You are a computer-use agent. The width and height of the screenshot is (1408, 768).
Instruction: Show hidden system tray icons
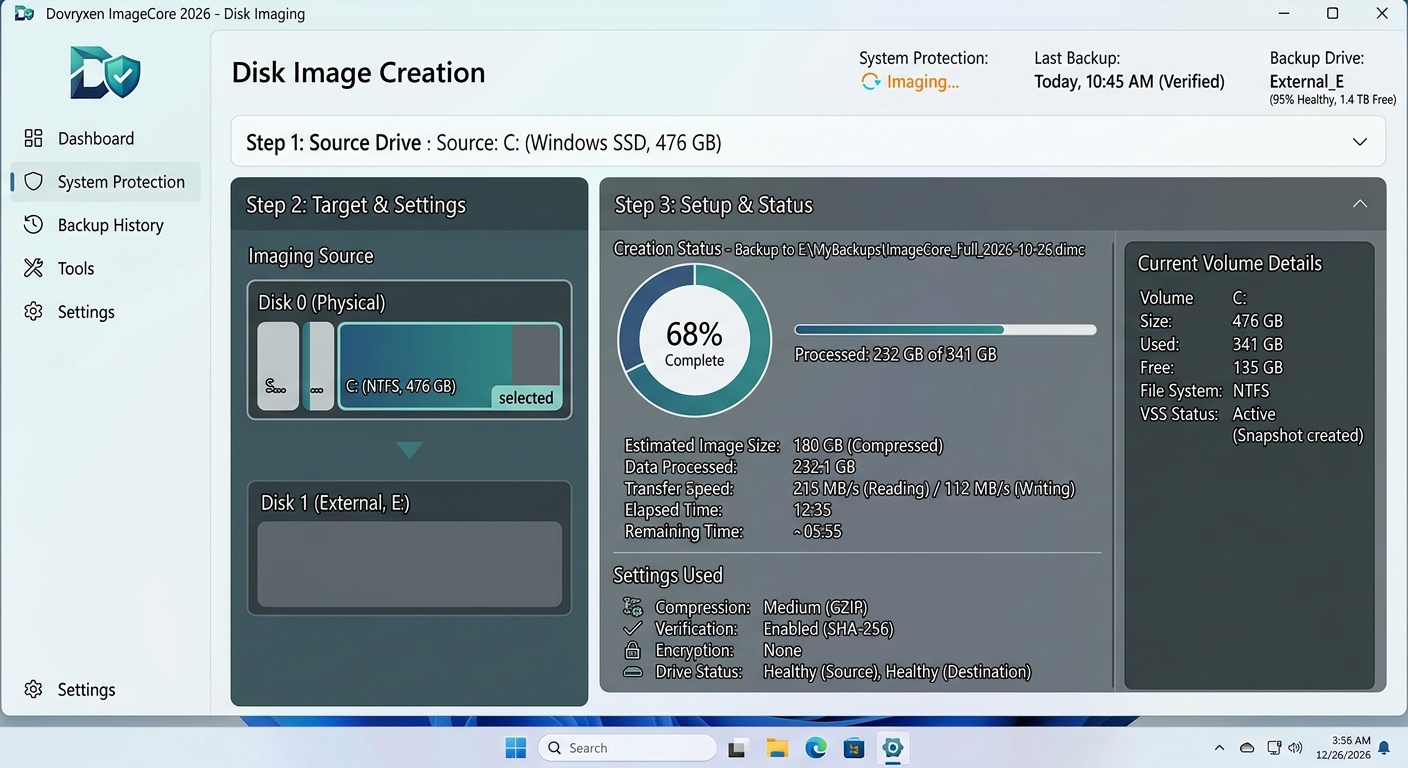click(x=1219, y=748)
